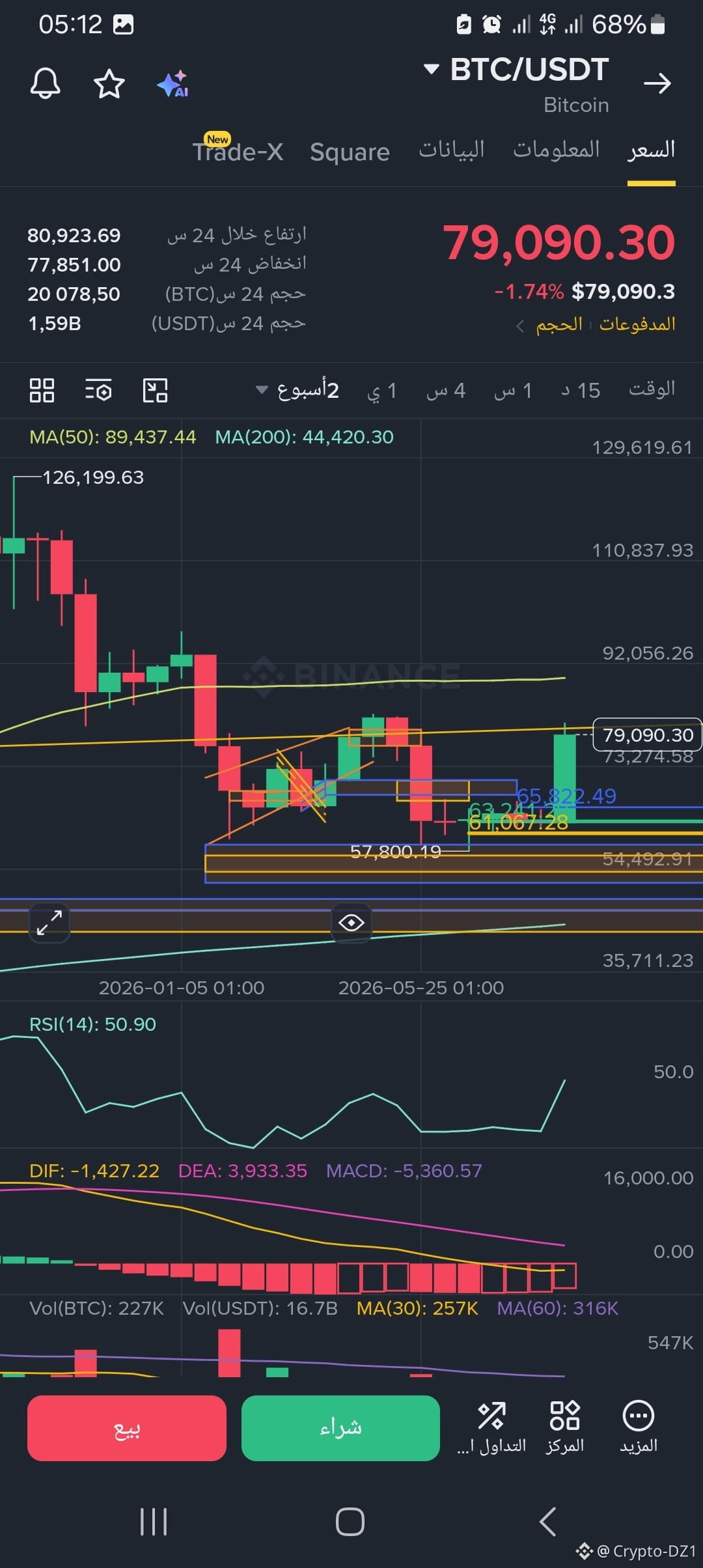
Task: Select the 15 د timeframe
Action: click(x=581, y=391)
